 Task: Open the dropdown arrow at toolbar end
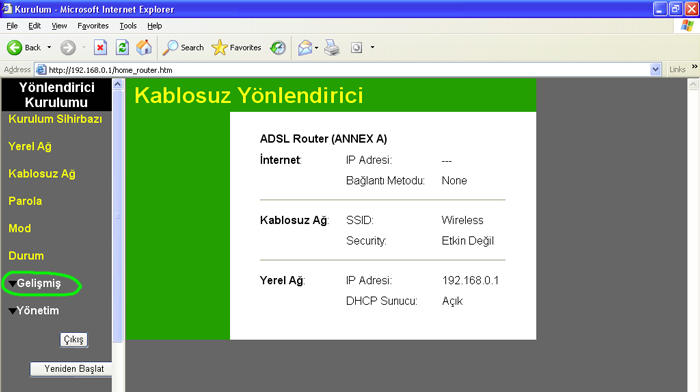click(x=372, y=47)
